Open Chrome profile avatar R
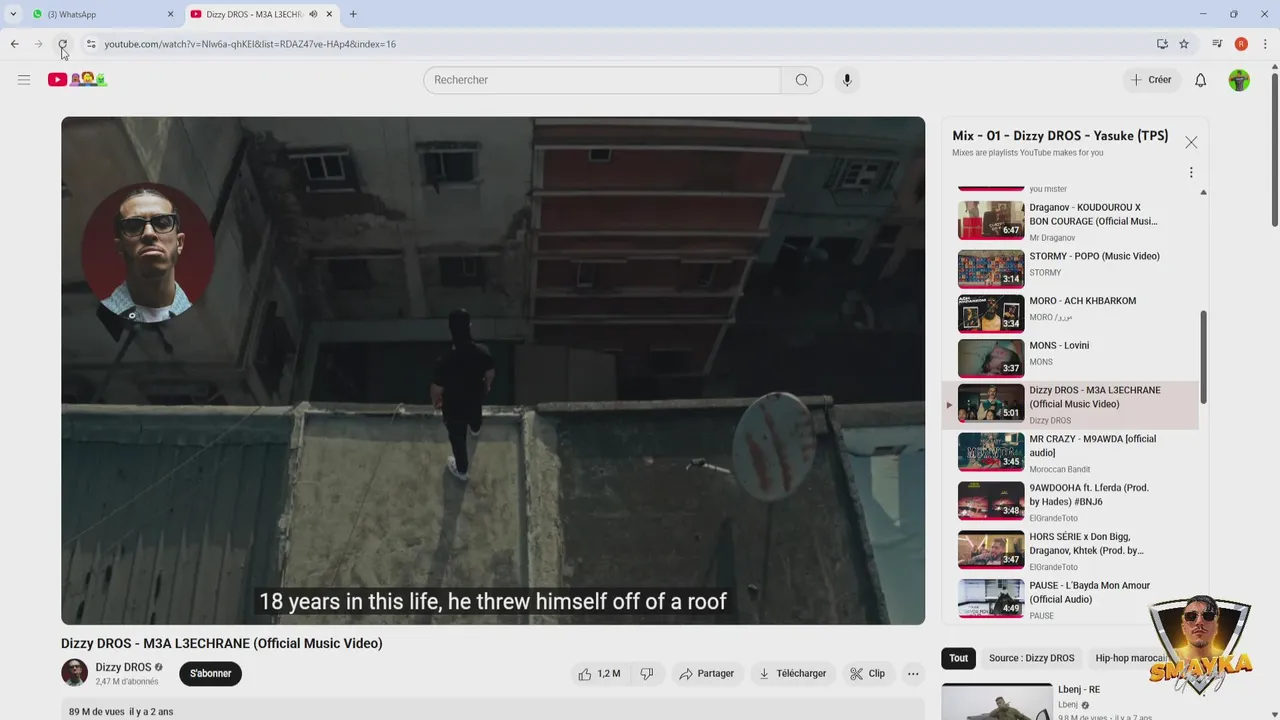The height and width of the screenshot is (720, 1280). tap(1241, 44)
